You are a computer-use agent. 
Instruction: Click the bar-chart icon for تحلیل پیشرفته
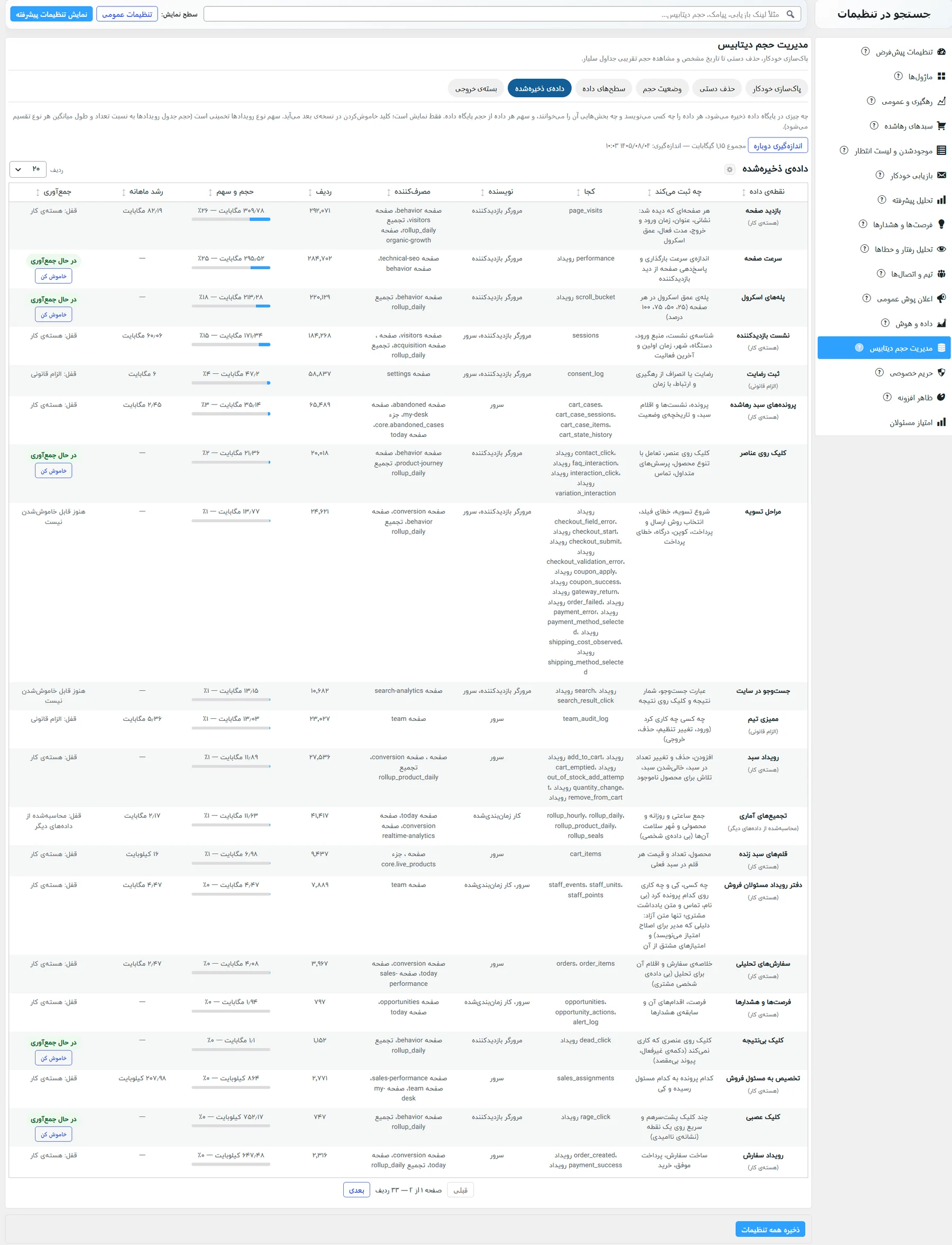[941, 200]
